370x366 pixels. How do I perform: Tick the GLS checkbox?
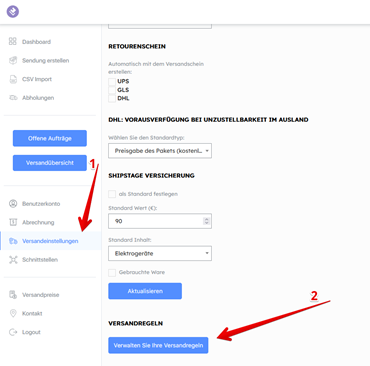[x=112, y=90]
